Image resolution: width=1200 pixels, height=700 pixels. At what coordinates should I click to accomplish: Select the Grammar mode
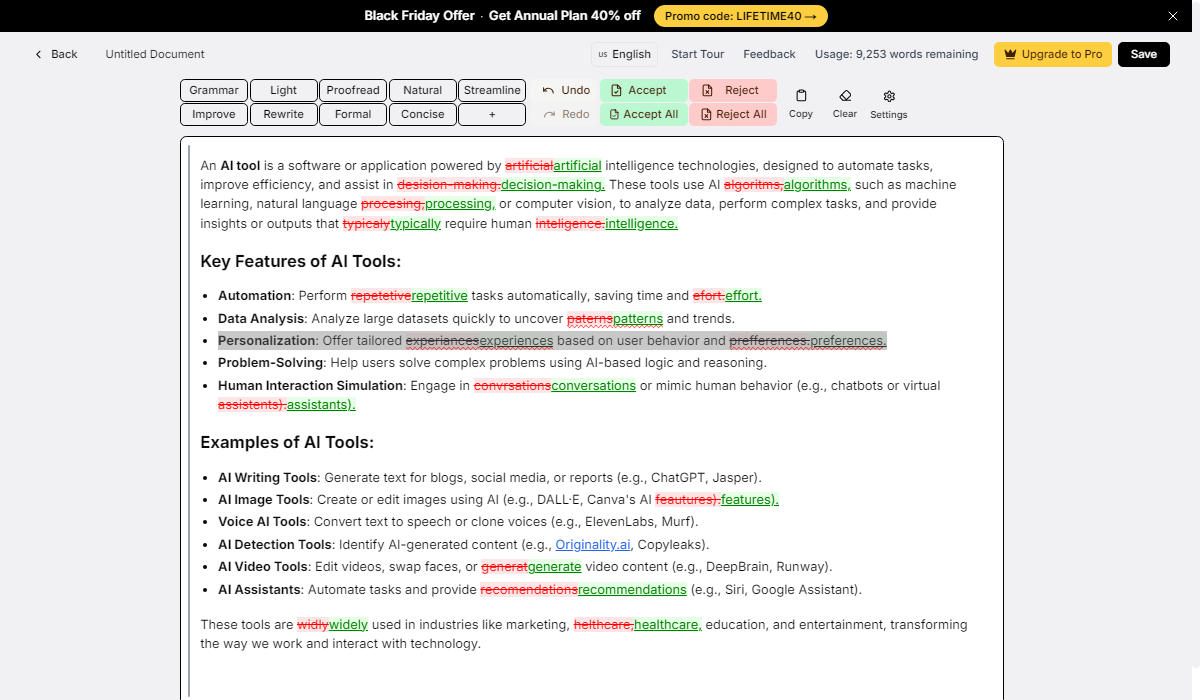tap(214, 90)
